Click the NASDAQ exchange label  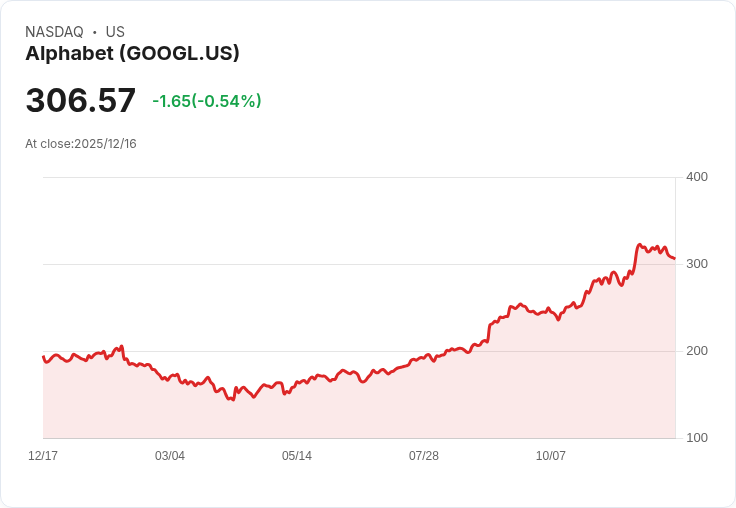point(54,32)
